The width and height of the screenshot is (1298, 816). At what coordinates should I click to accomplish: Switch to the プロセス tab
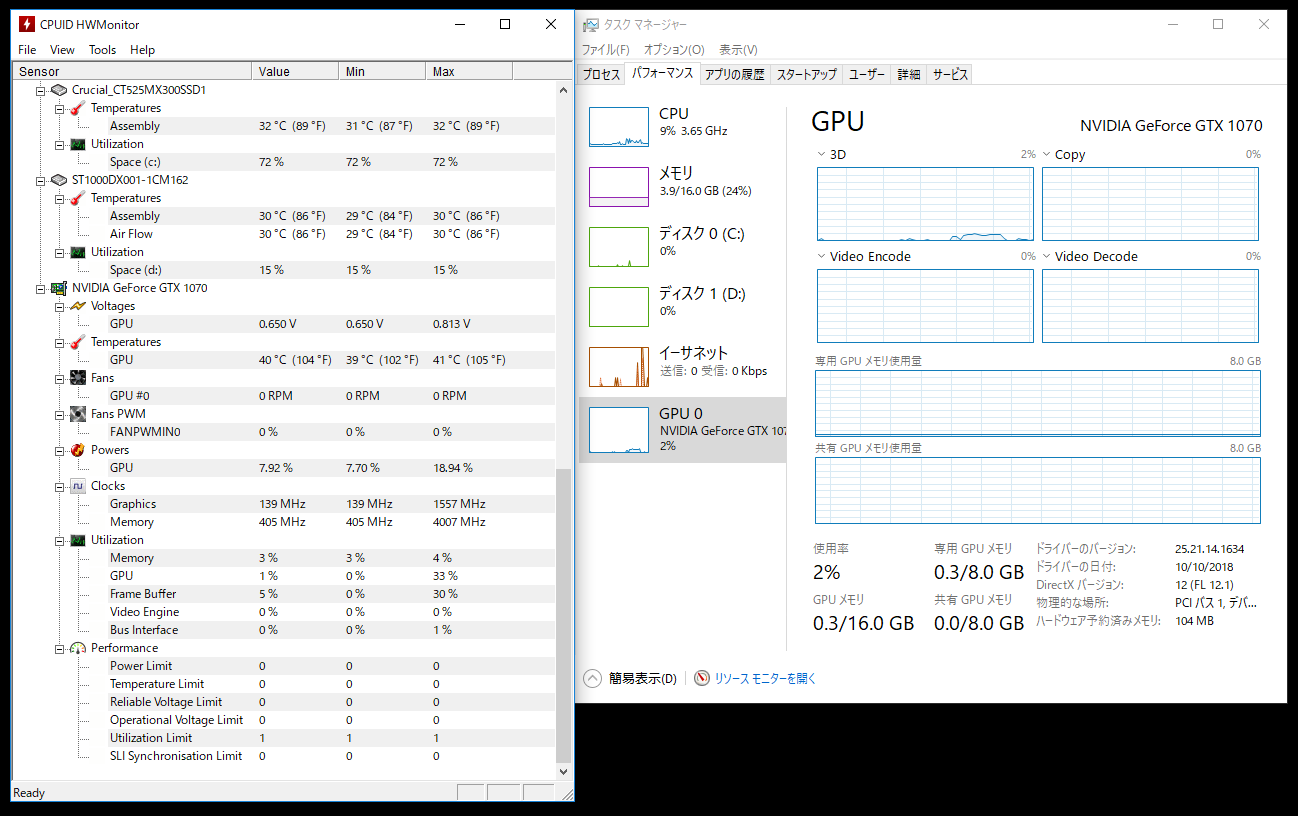pos(601,75)
